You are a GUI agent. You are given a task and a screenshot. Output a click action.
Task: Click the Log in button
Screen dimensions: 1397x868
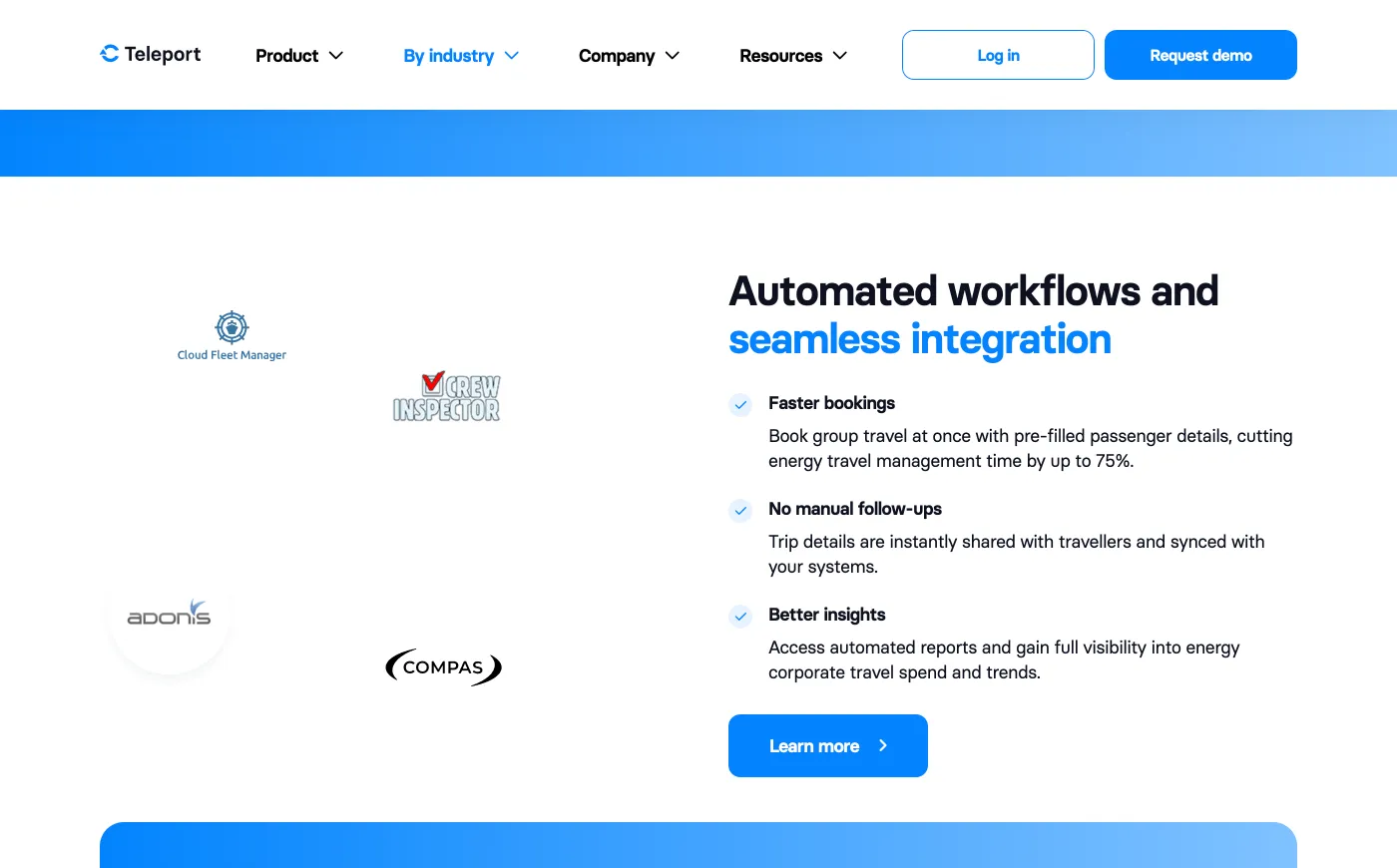(x=998, y=55)
